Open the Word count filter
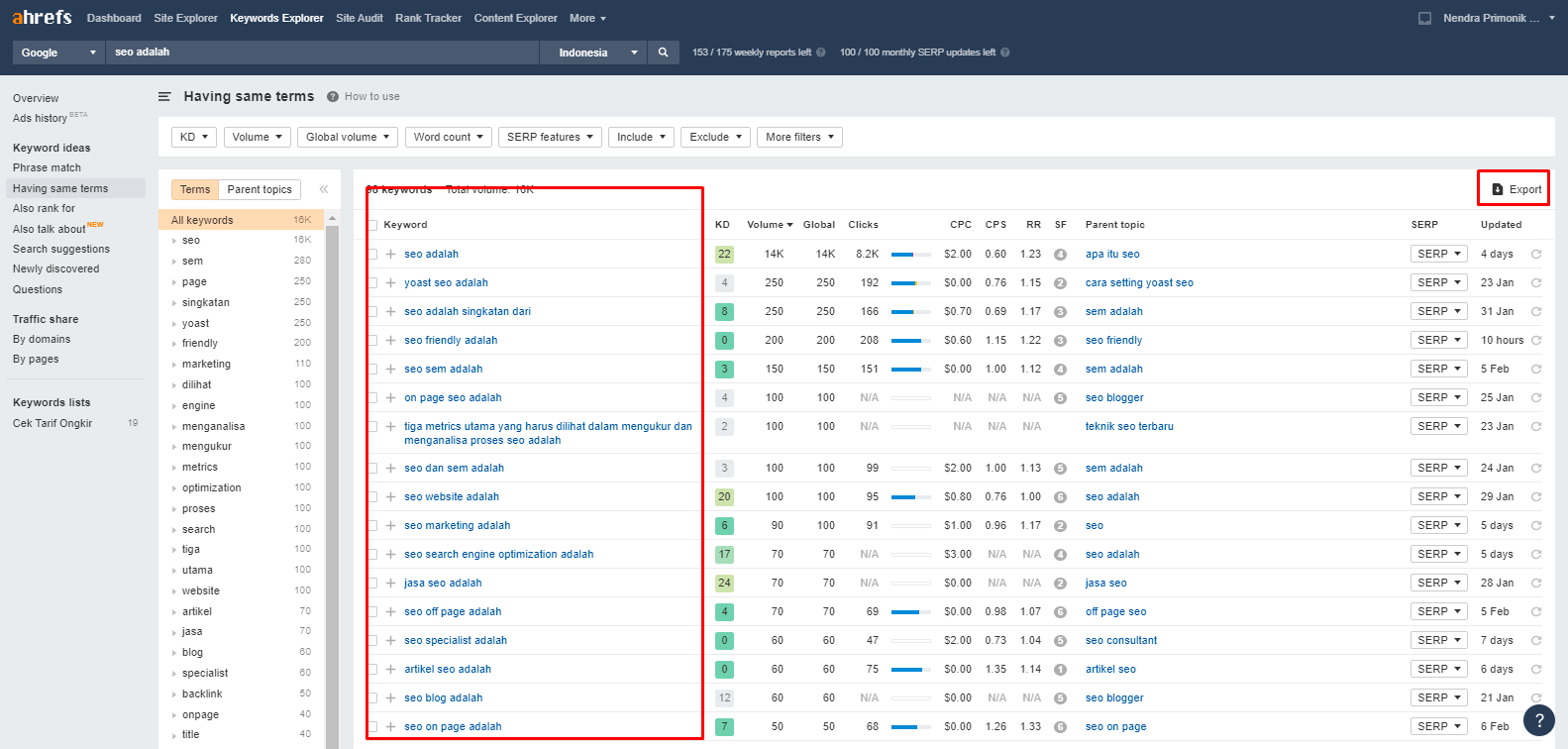This screenshot has width=1568, height=749. [x=448, y=138]
